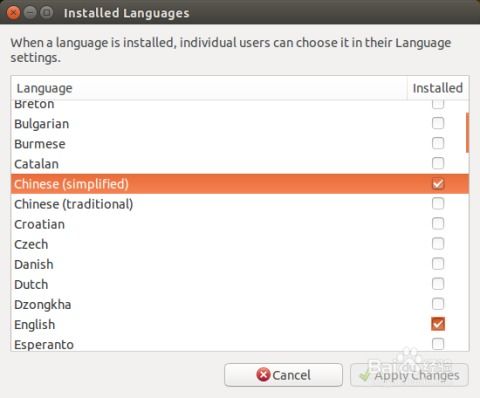Uncheck Chinese (simplified) installed checkbox

pos(438,184)
